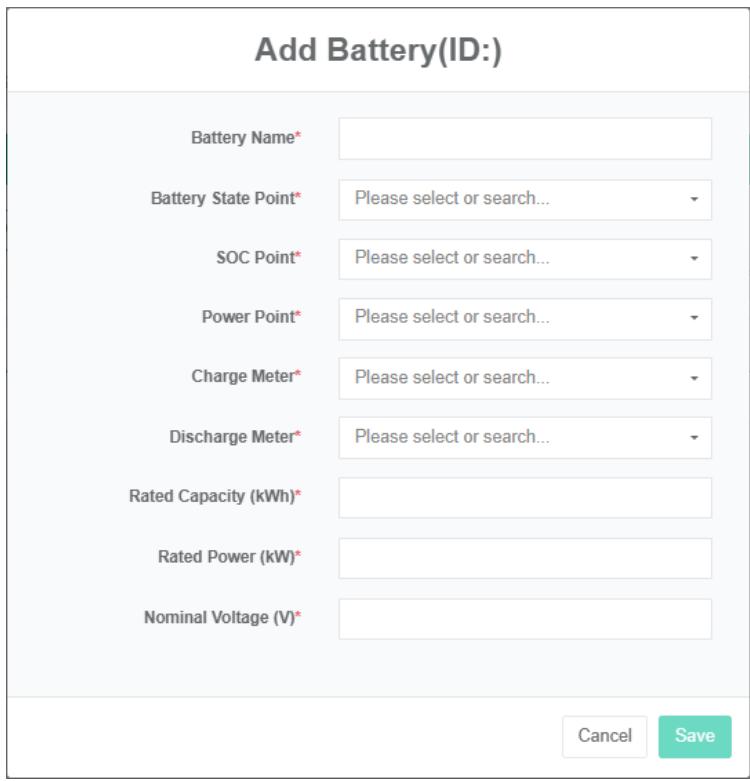Click the SOC Point caret arrow

pos(694,258)
